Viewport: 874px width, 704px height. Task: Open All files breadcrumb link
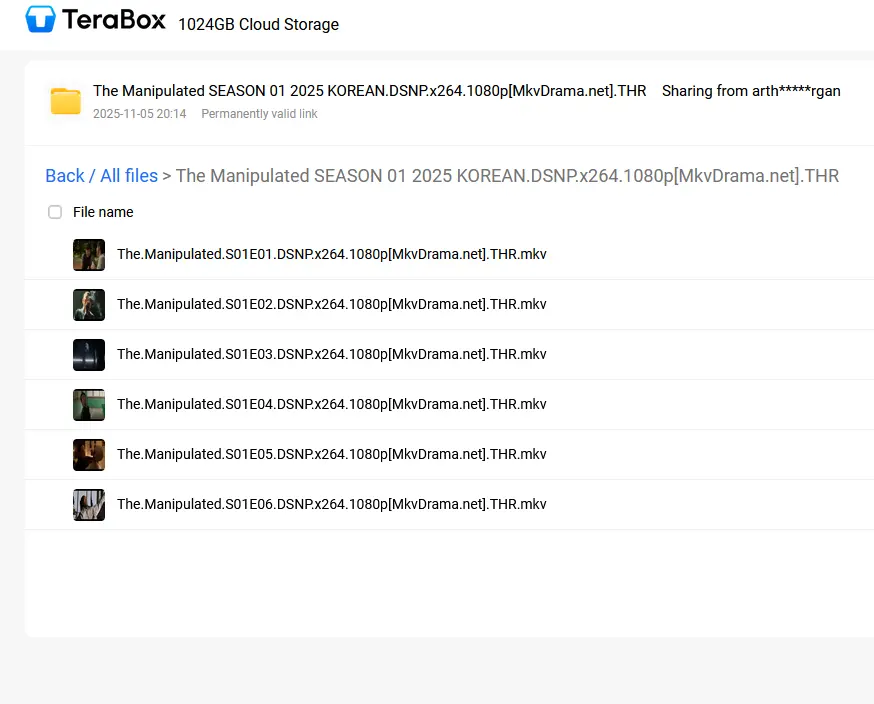pyautogui.click(x=129, y=176)
